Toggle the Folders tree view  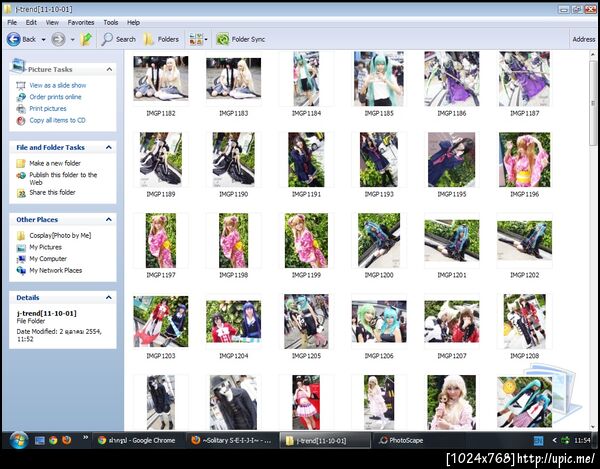pyautogui.click(x=161, y=39)
